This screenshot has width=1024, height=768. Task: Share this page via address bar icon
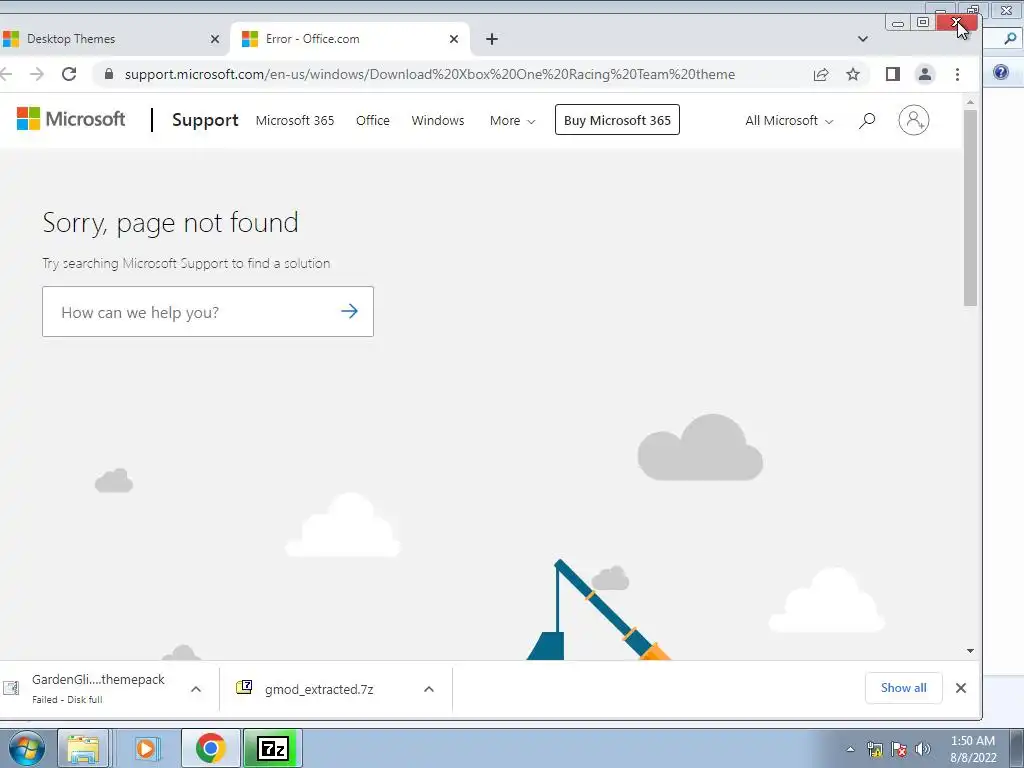pos(821,74)
